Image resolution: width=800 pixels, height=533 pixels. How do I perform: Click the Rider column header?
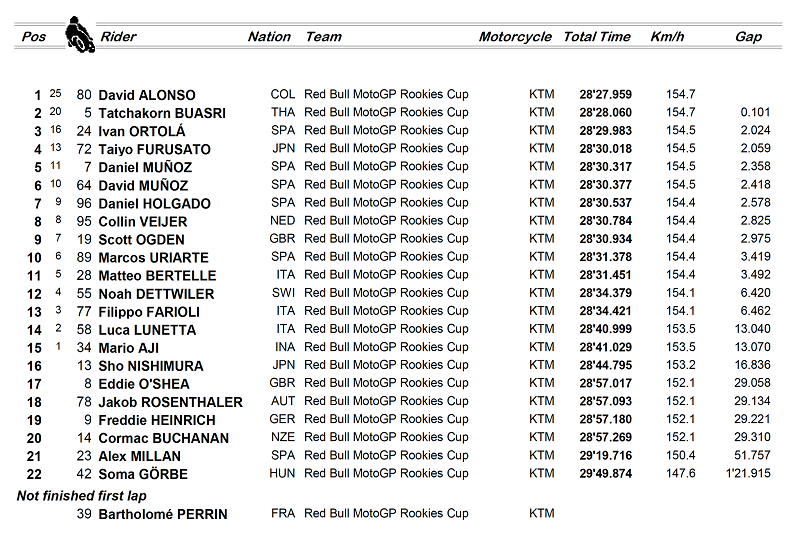point(118,37)
